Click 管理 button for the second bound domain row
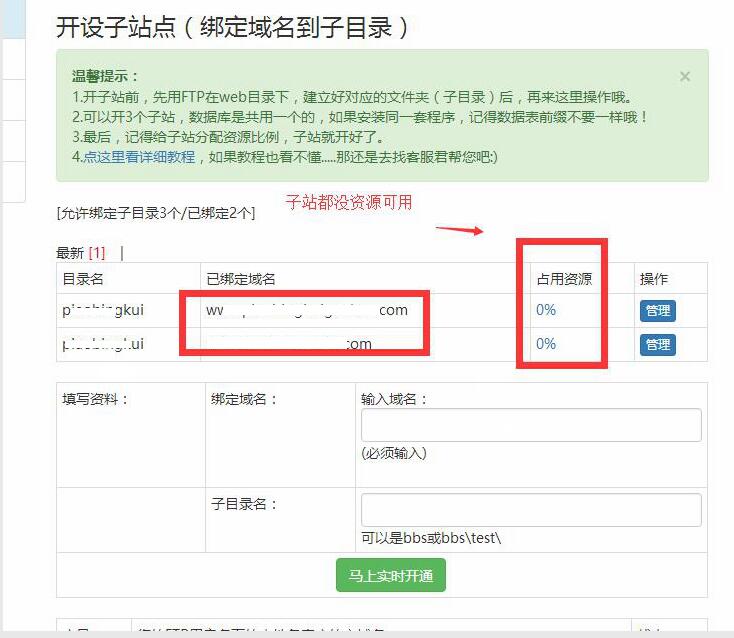The width and height of the screenshot is (734, 638). click(x=658, y=345)
